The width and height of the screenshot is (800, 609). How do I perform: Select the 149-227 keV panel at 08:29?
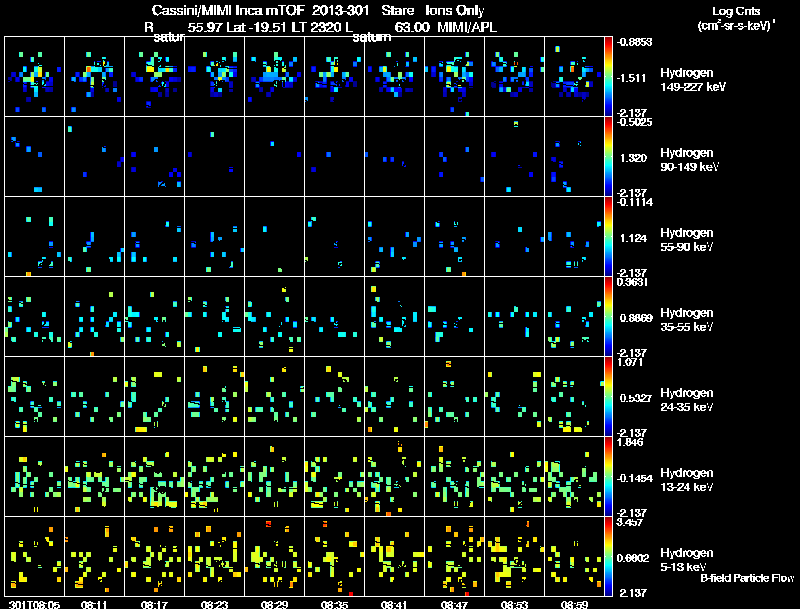(x=274, y=77)
